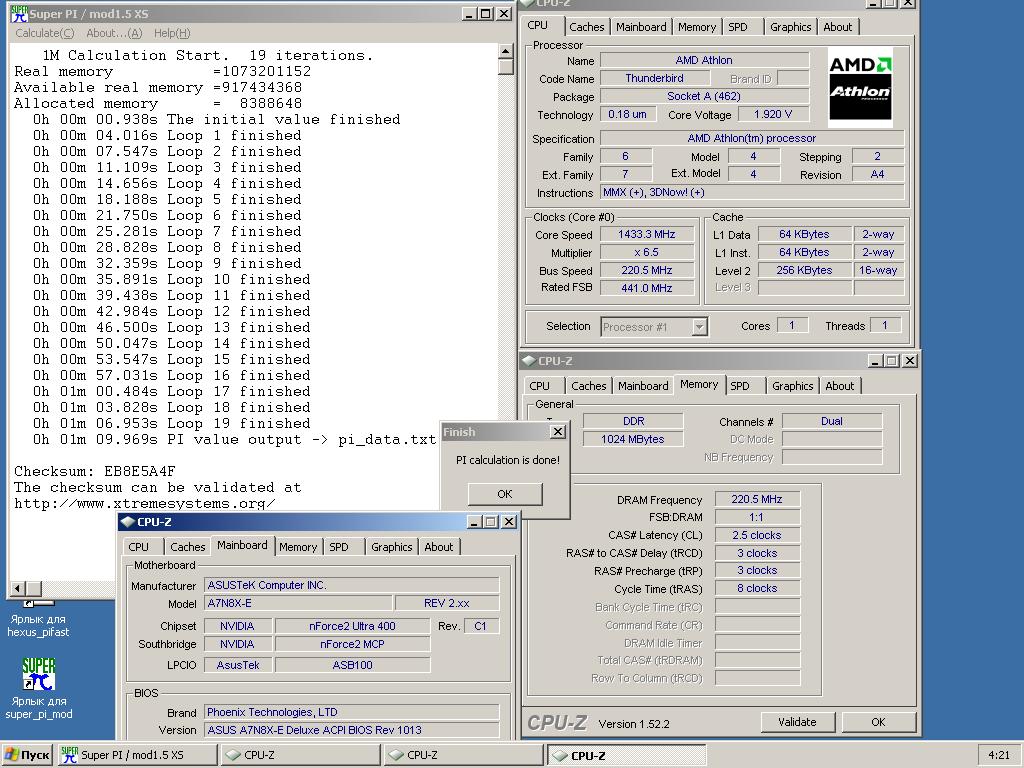This screenshot has width=1024, height=768.
Task: Open super_pi_mod desktop shortcut icon
Action: click(39, 675)
